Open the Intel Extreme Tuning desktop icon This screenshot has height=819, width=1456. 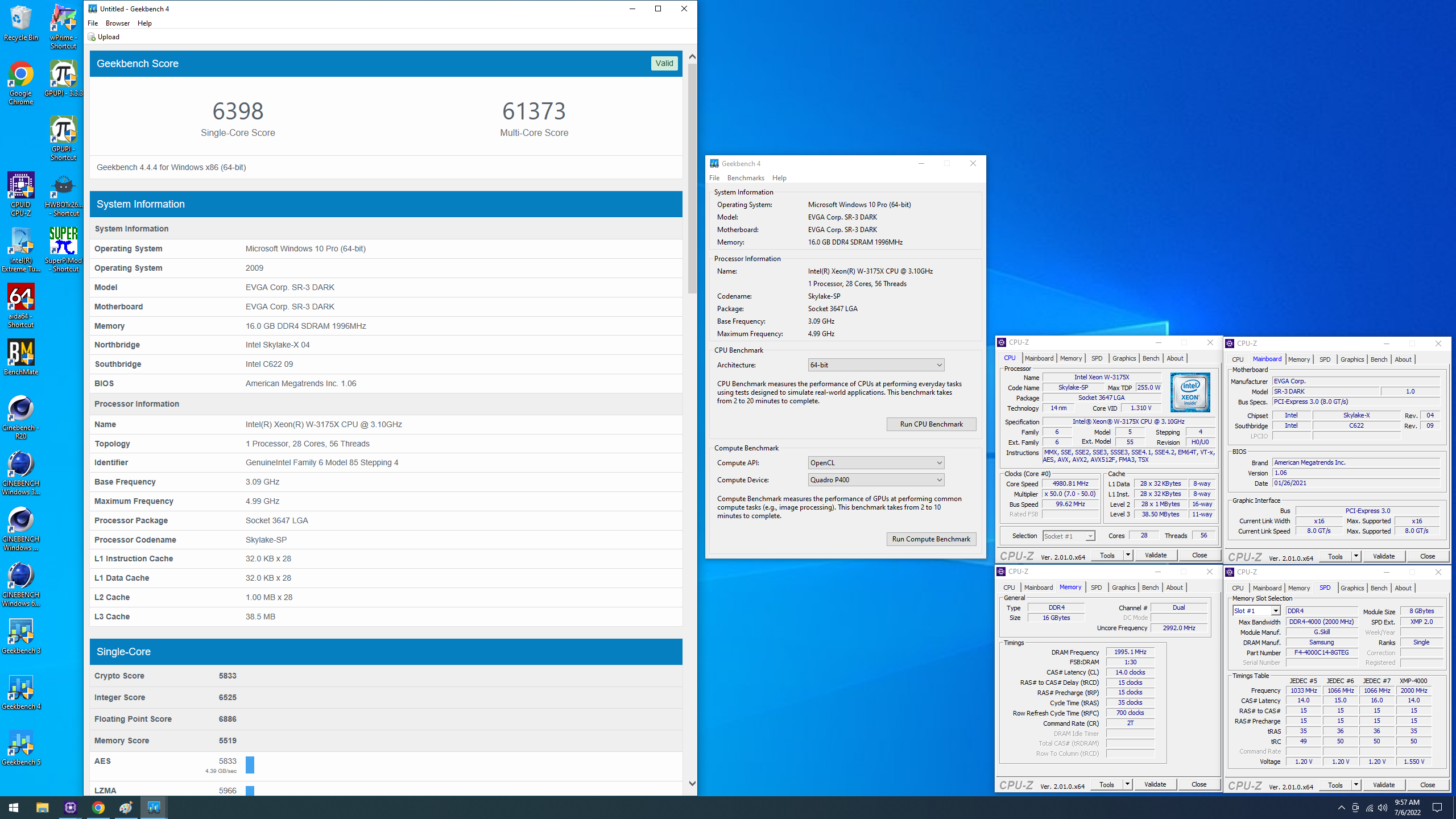tap(20, 250)
